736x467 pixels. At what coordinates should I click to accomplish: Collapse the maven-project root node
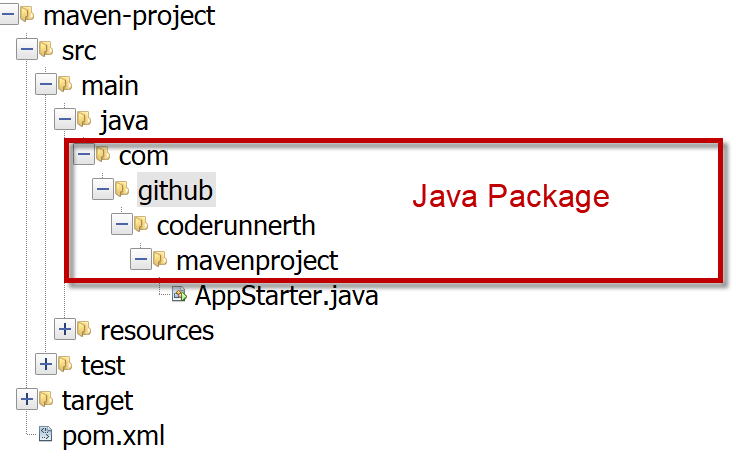pos(8,14)
